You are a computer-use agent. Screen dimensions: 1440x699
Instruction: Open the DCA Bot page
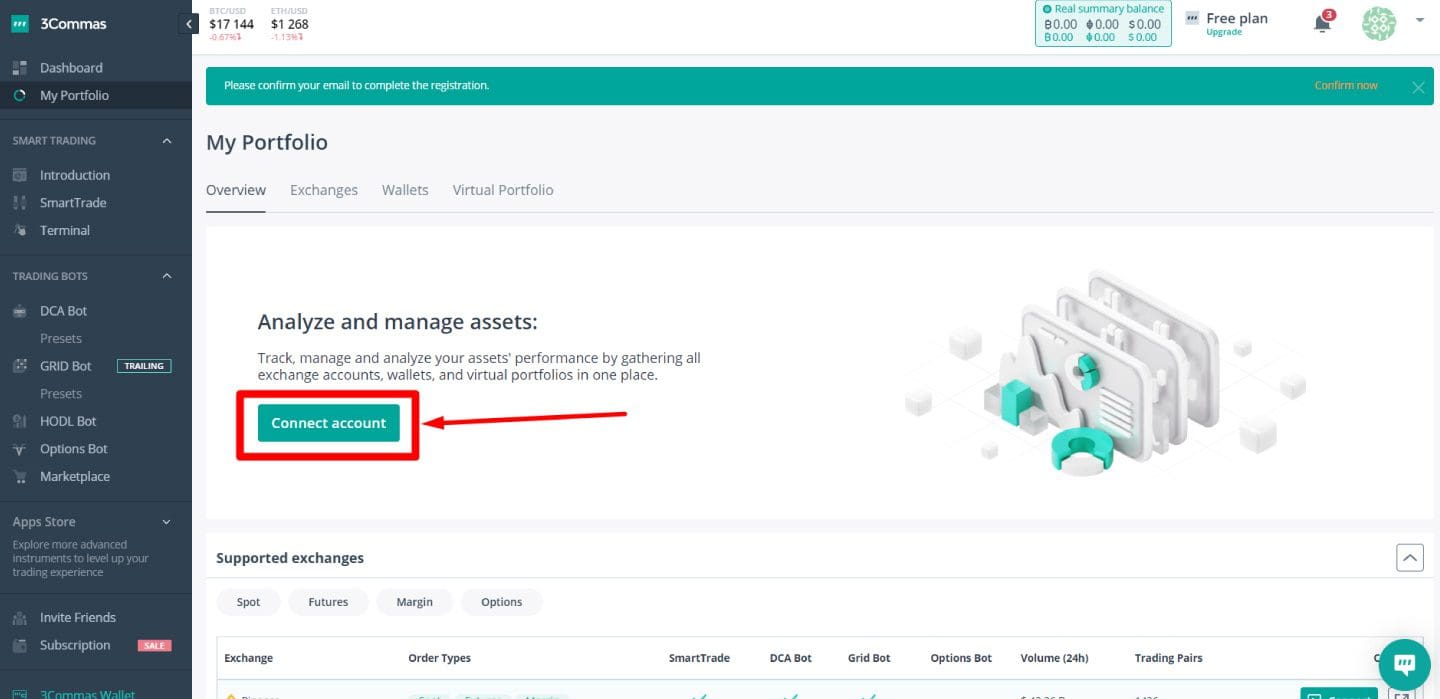[64, 311]
